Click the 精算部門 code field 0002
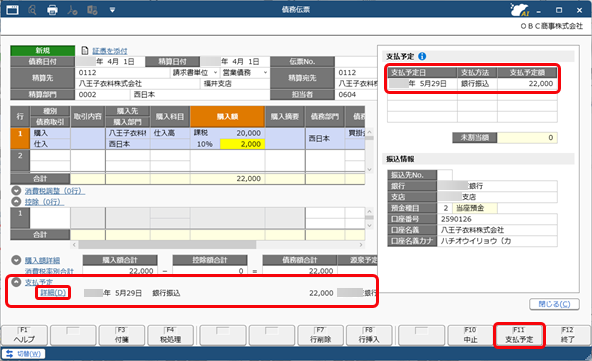 coord(102,94)
